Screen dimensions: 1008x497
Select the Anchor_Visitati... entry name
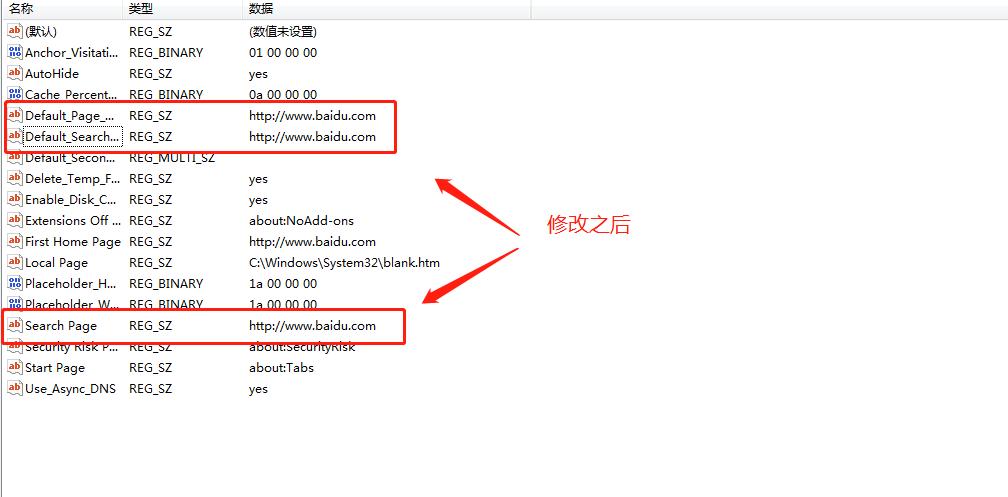click(71, 53)
